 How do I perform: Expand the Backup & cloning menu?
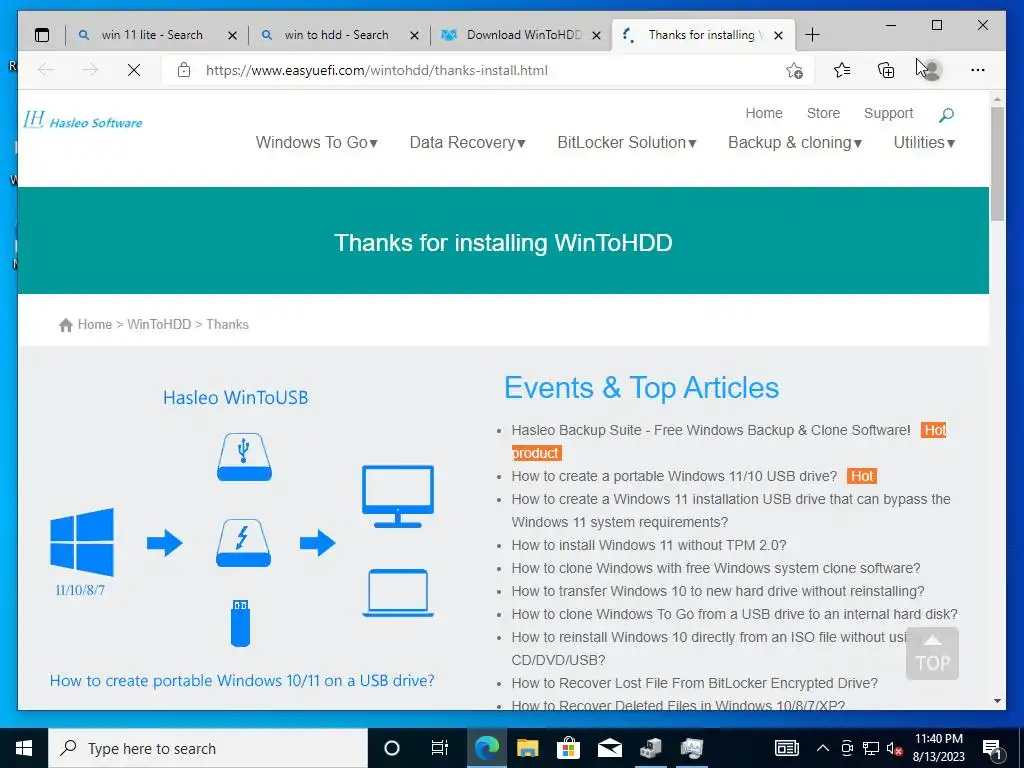click(795, 142)
